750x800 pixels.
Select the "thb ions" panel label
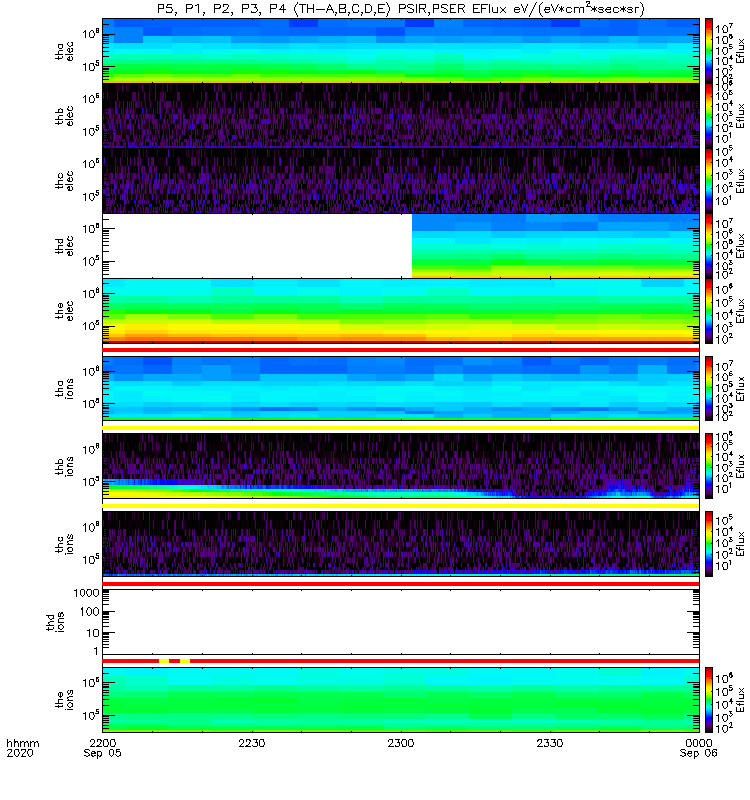tap(65, 466)
